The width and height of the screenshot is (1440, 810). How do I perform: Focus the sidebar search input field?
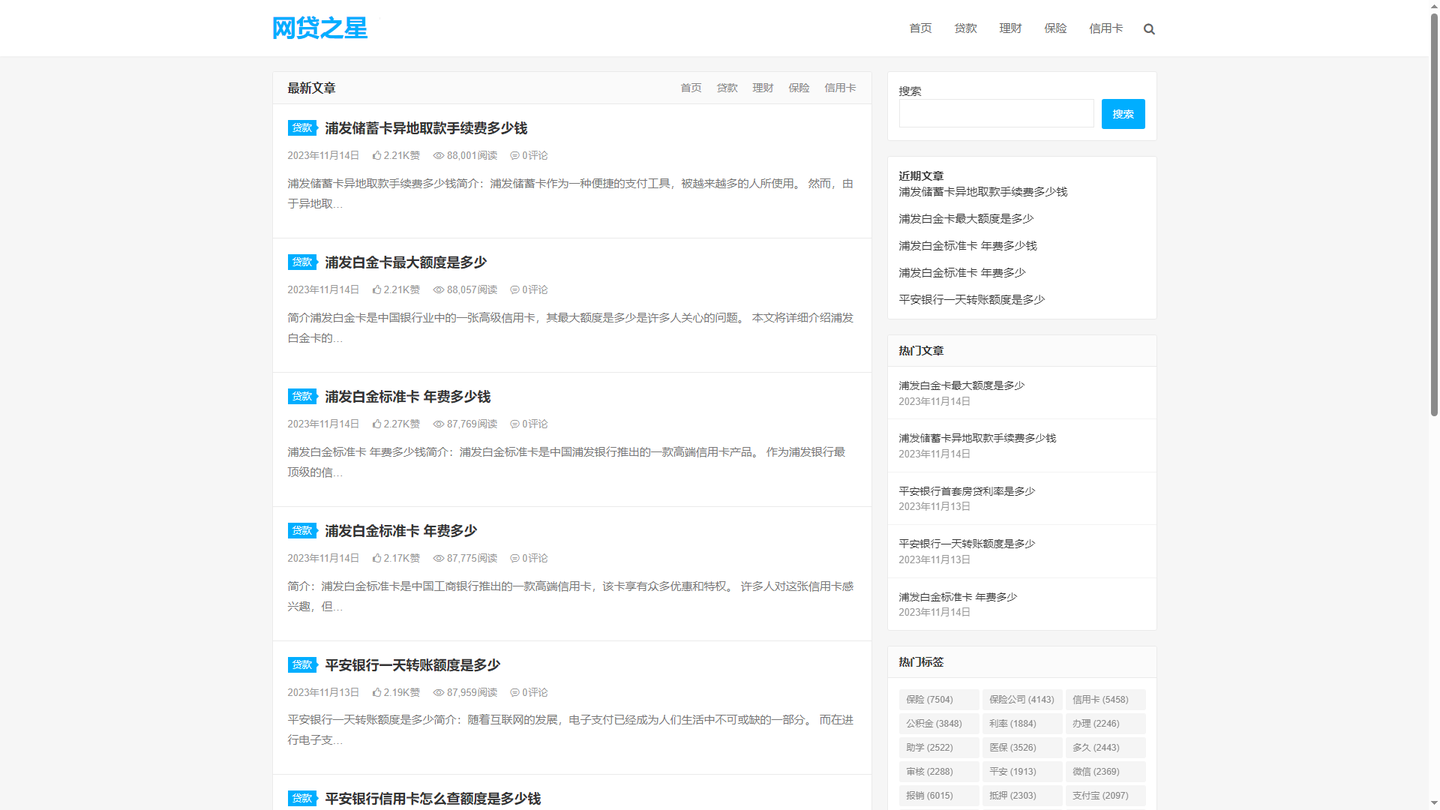996,113
